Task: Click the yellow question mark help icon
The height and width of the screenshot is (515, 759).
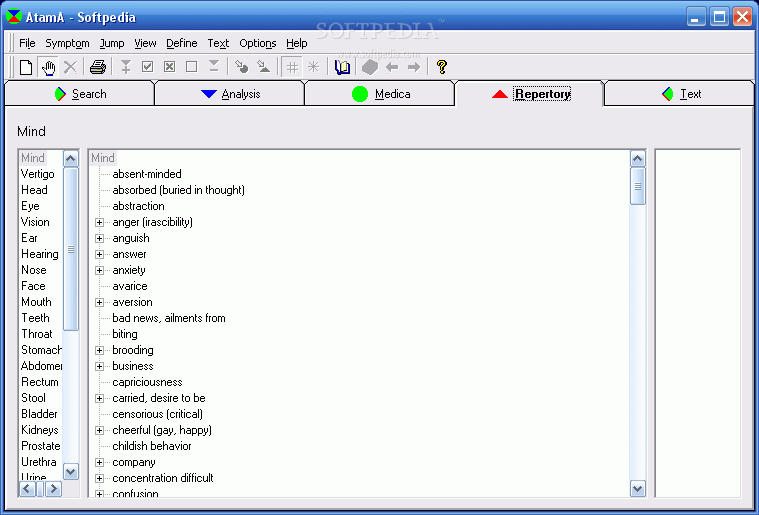Action: tap(441, 67)
